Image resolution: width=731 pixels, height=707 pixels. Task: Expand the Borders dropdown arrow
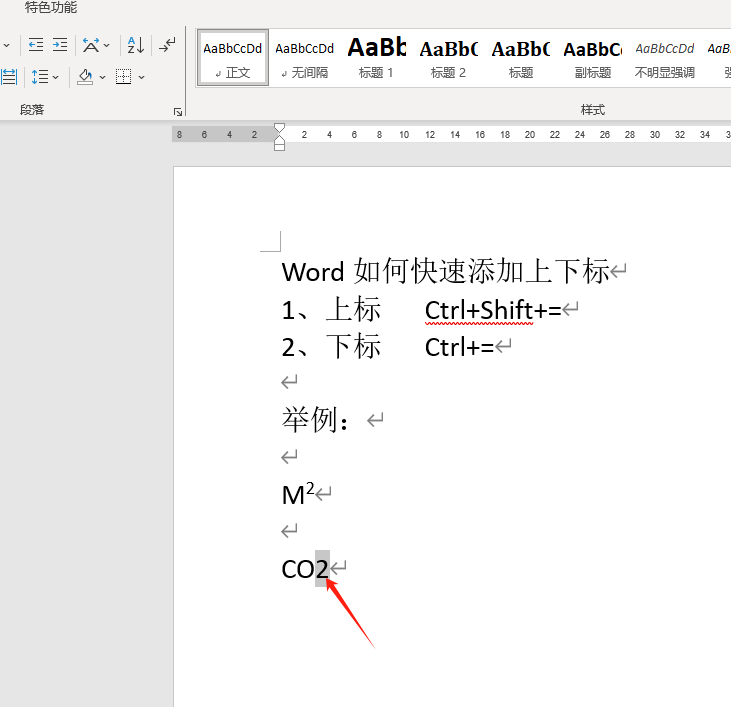(142, 77)
